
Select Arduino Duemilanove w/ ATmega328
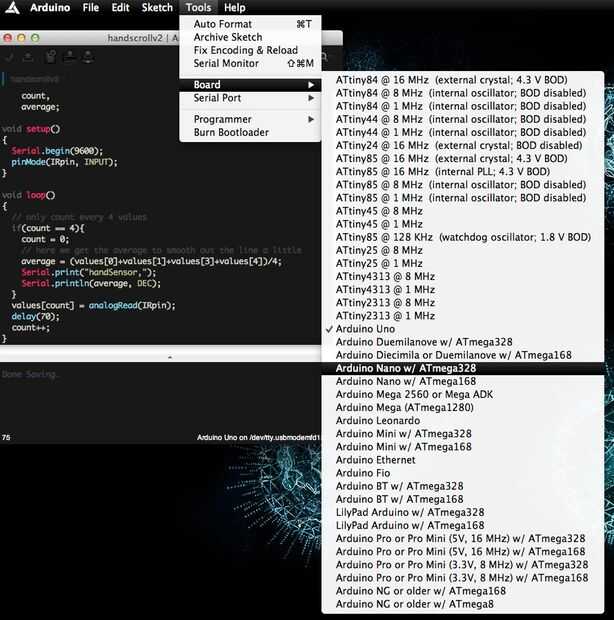click(463, 342)
